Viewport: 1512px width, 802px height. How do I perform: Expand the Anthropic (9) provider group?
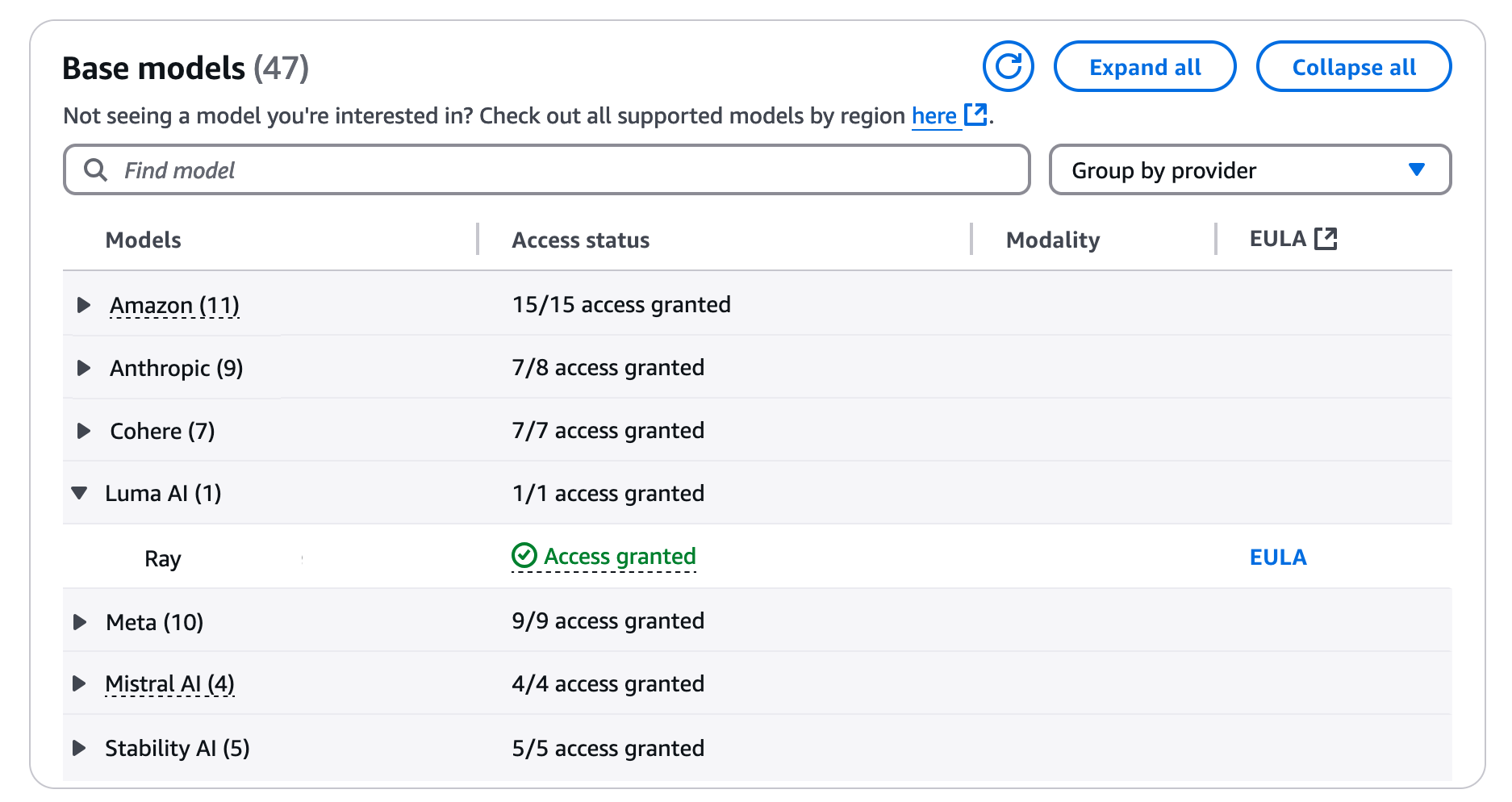pos(83,368)
